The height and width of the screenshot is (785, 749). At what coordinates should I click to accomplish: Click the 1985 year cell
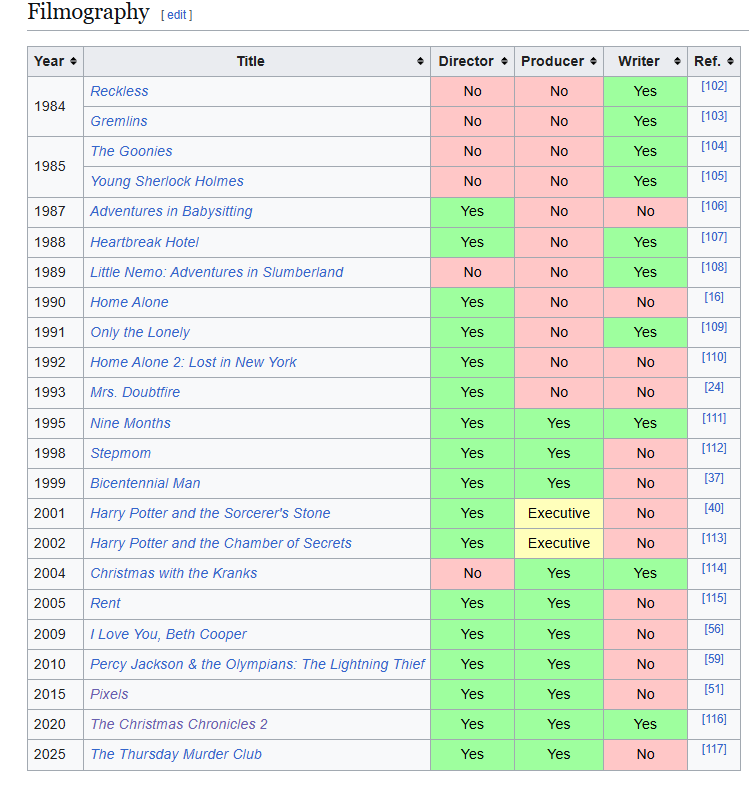click(55, 166)
